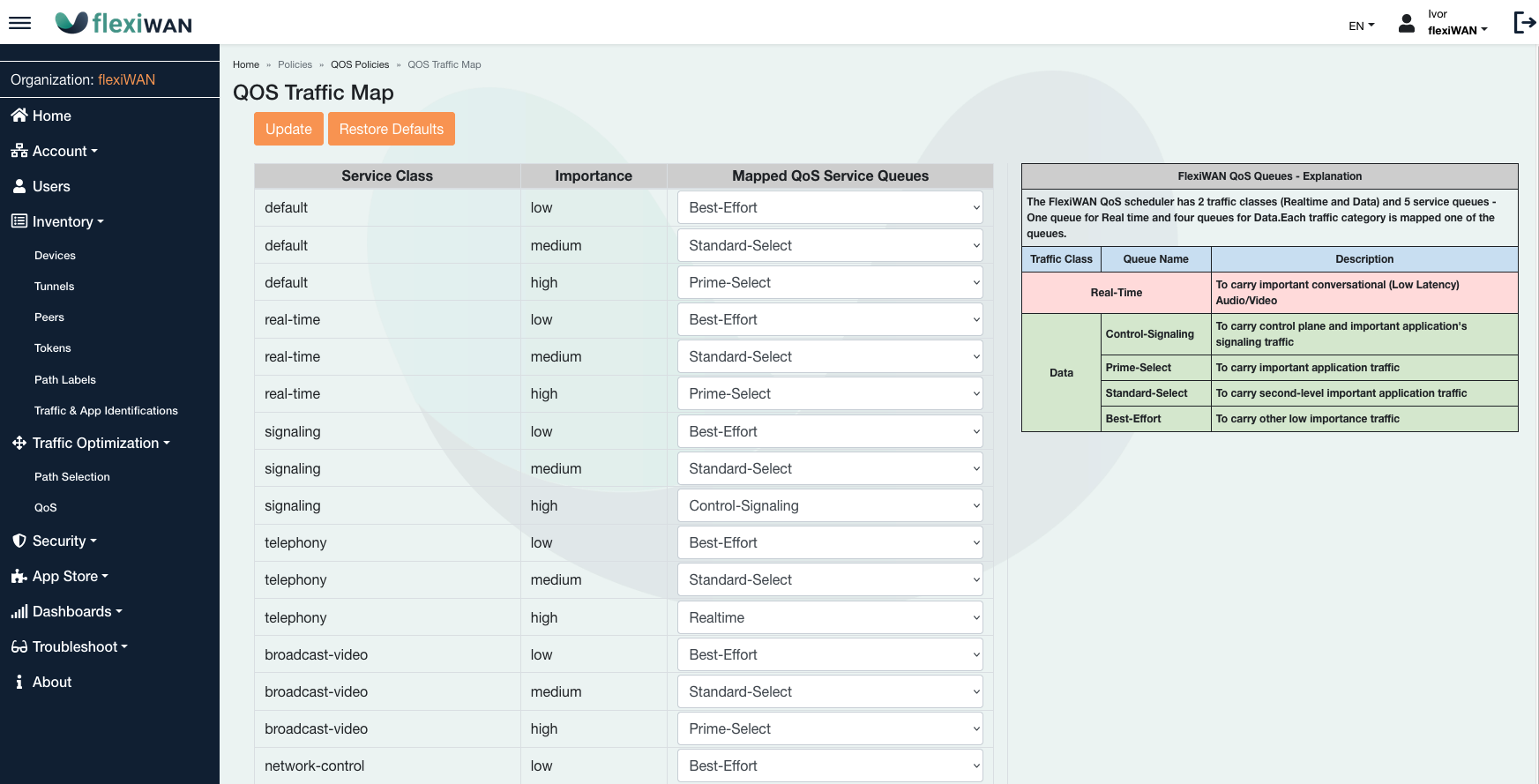Expand the Account sidebar menu

[x=65, y=151]
